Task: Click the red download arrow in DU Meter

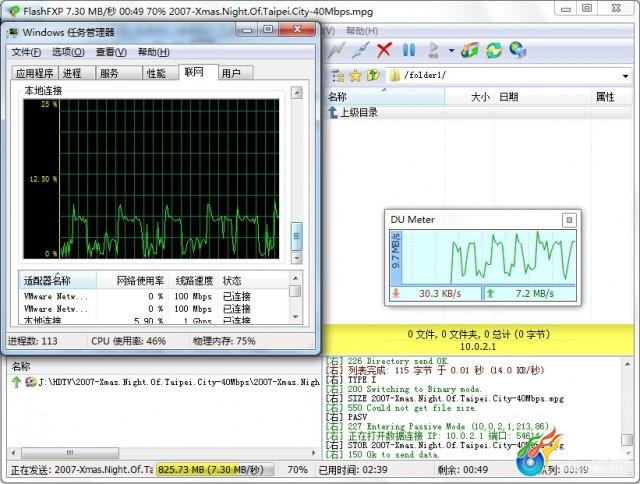Action: [396, 293]
